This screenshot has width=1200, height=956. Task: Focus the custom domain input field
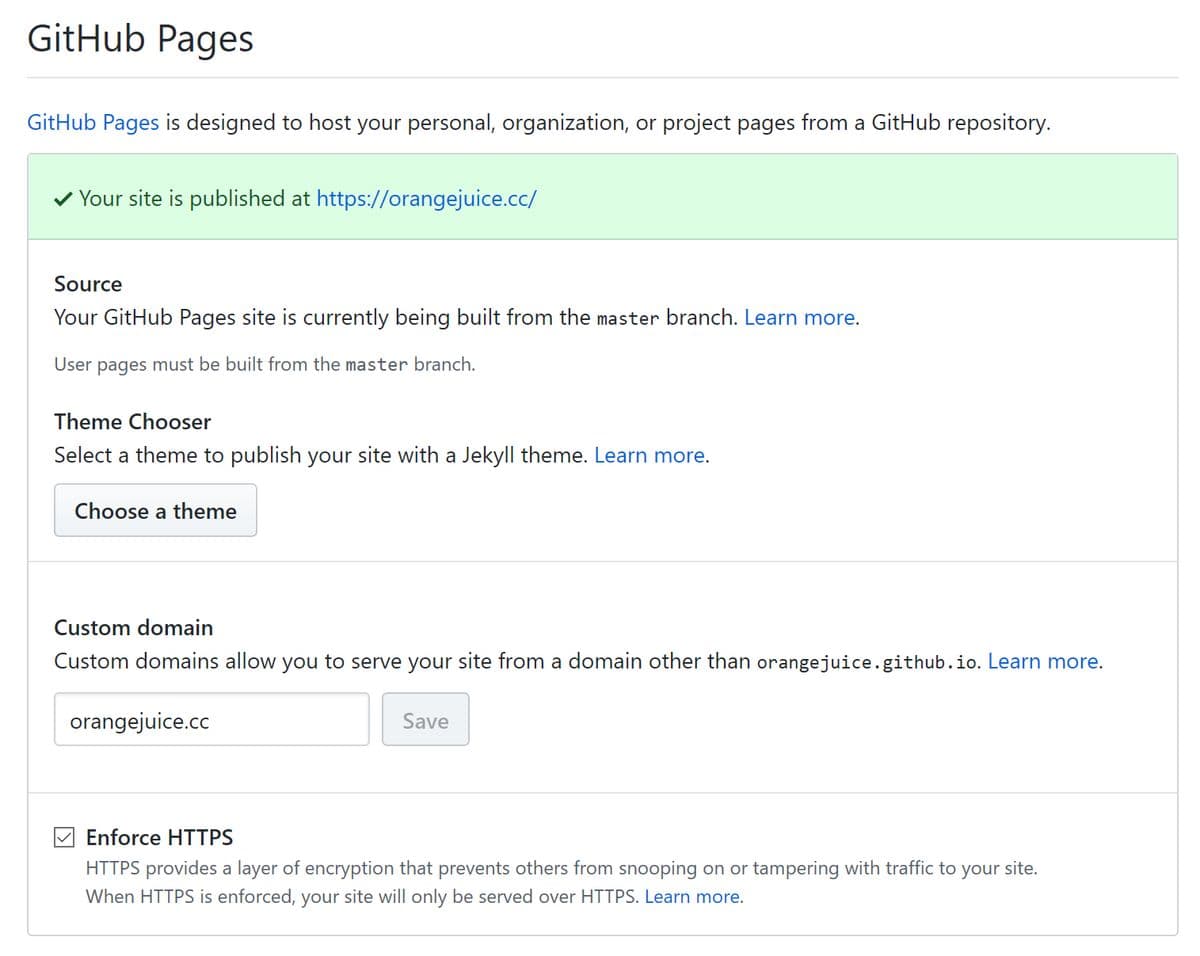pos(212,720)
